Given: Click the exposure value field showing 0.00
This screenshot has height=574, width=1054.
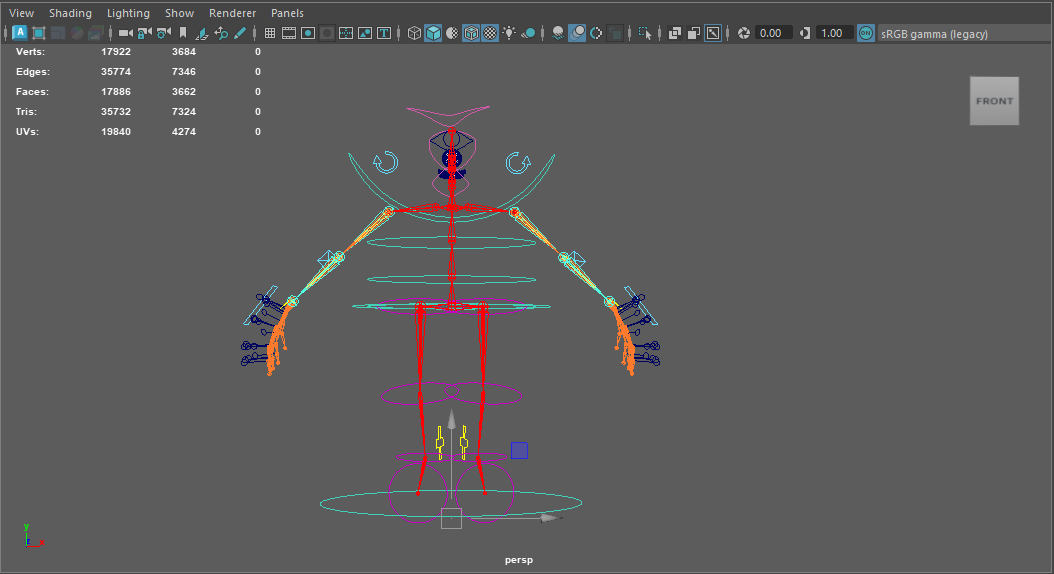Looking at the screenshot, I should [x=771, y=33].
